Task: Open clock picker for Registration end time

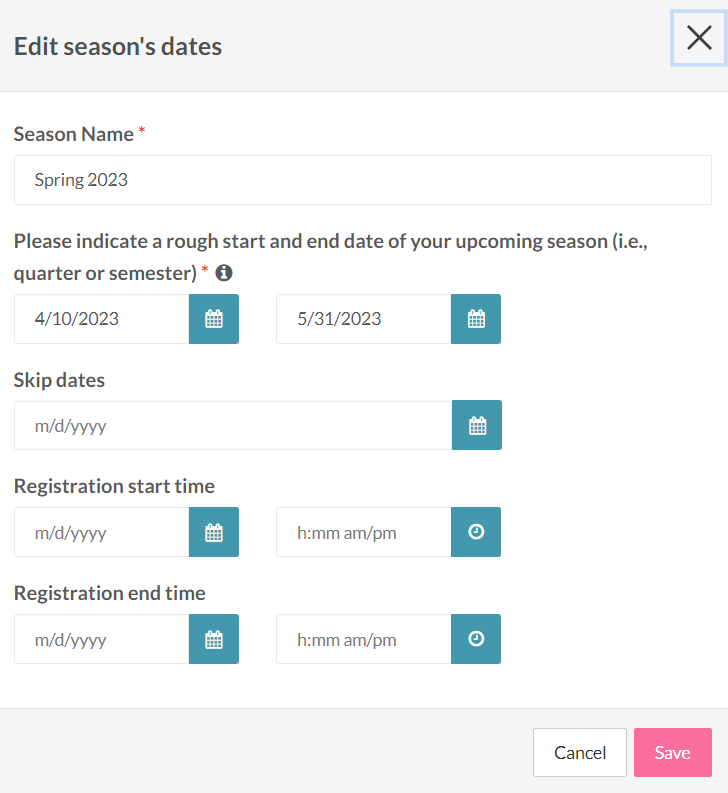Action: (x=476, y=640)
